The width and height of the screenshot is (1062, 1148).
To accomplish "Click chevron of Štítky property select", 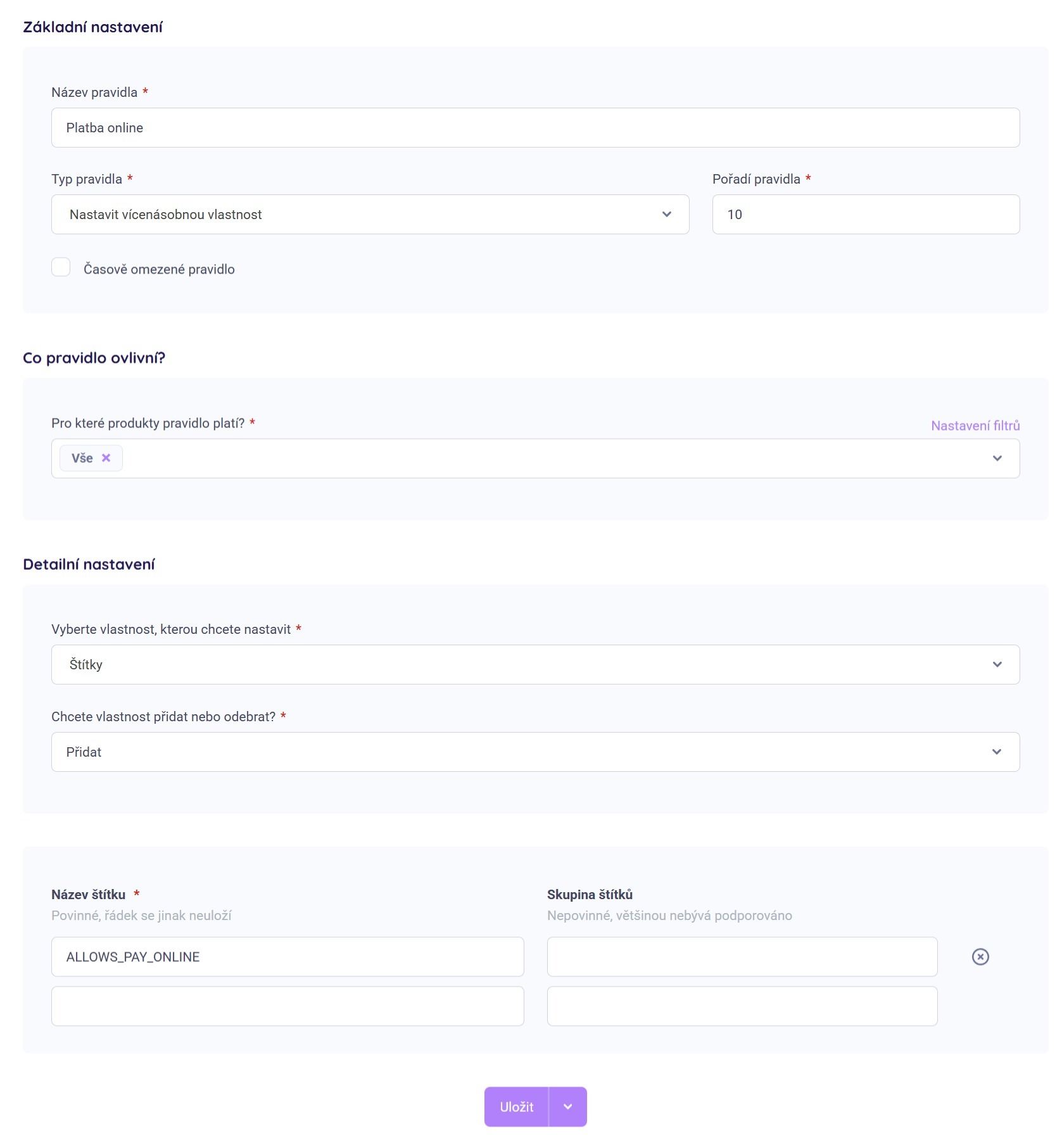I will (x=997, y=665).
